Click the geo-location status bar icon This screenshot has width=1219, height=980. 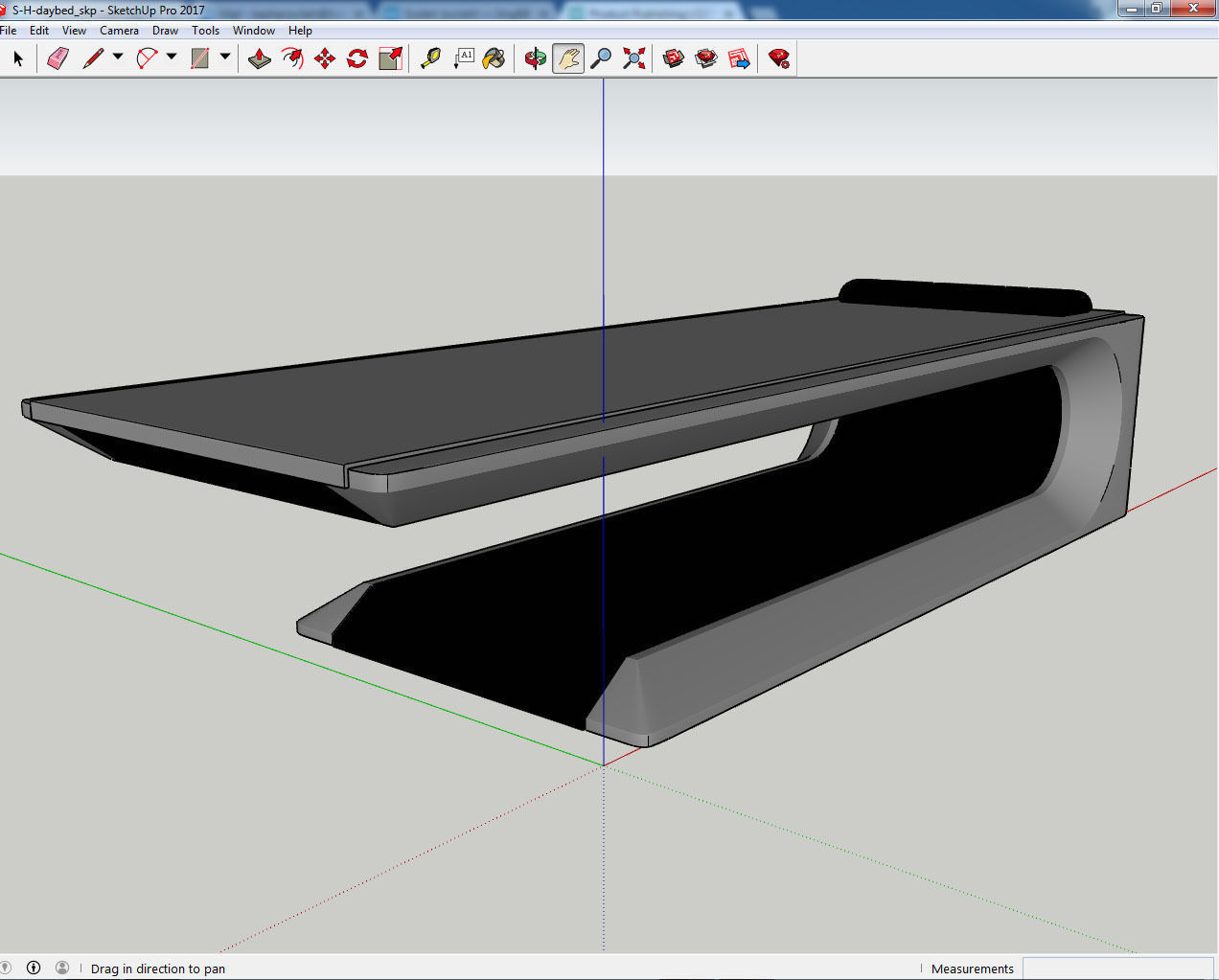tap(5, 969)
